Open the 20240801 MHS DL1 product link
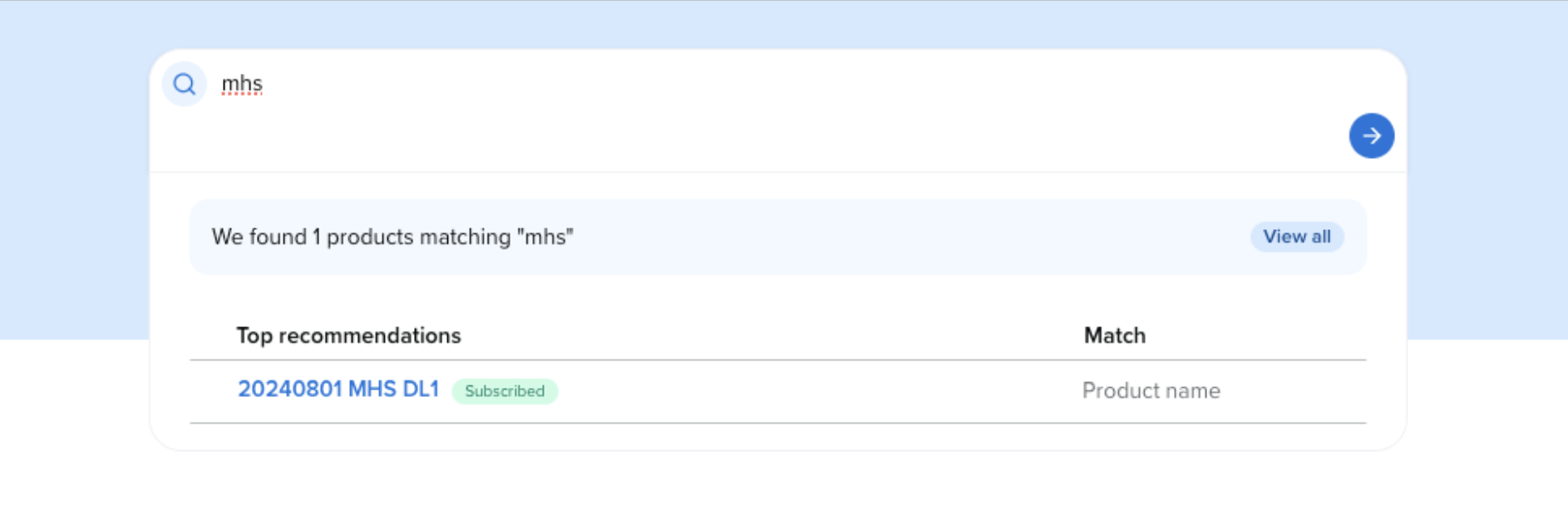Screen dimensions: 1568x515 pos(338,389)
